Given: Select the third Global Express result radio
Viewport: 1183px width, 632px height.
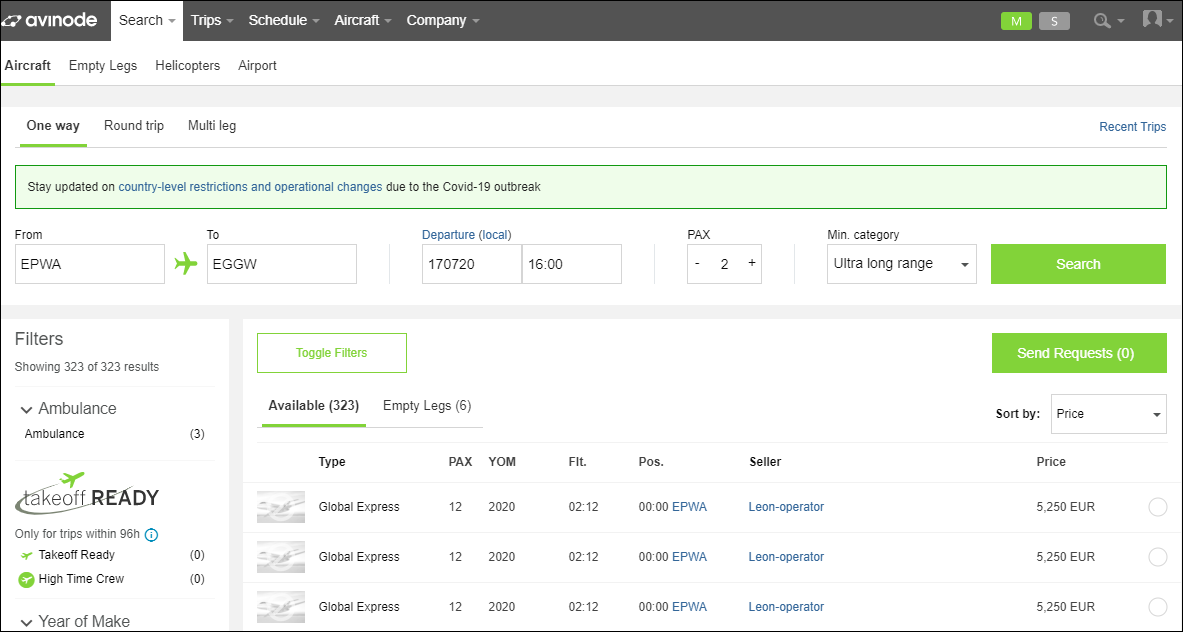Looking at the screenshot, I should click(1157, 607).
